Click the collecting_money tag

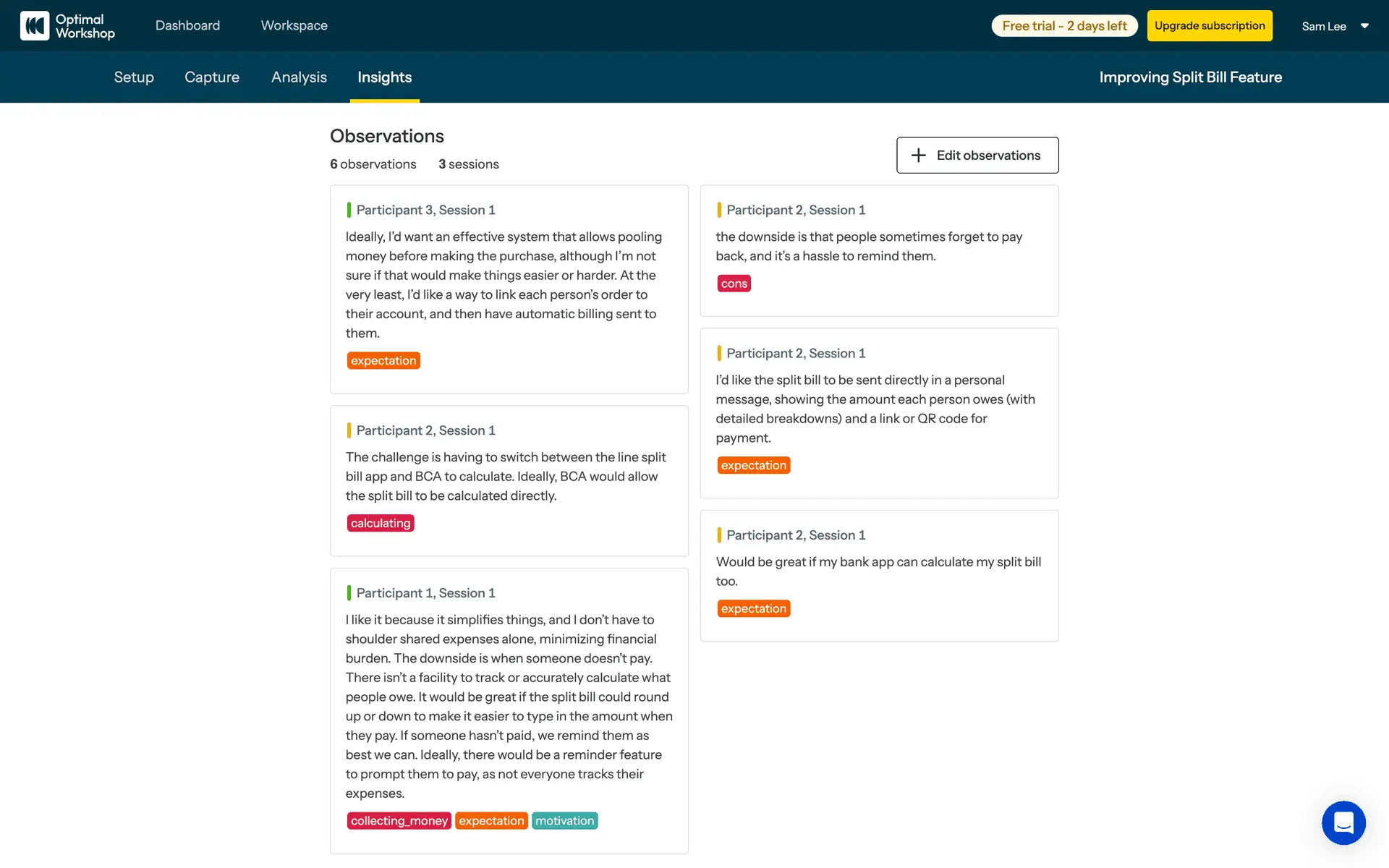[x=399, y=821]
